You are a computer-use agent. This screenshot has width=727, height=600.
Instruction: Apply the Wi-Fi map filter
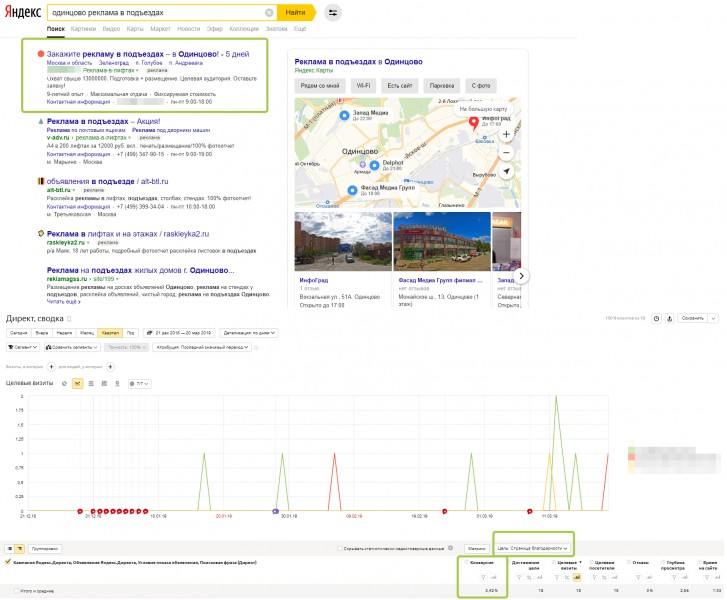(x=364, y=86)
